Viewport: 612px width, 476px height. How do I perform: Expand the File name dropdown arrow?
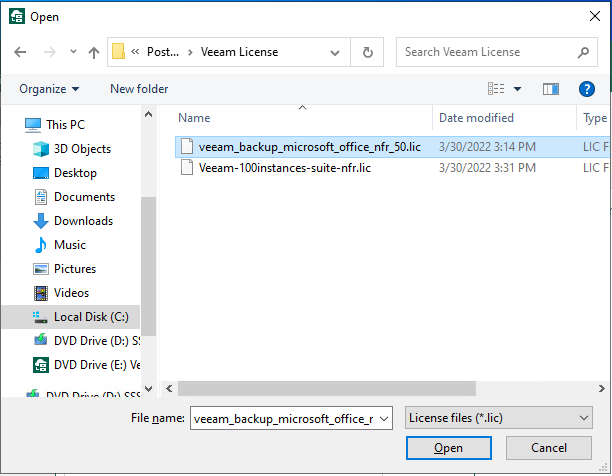click(x=384, y=419)
